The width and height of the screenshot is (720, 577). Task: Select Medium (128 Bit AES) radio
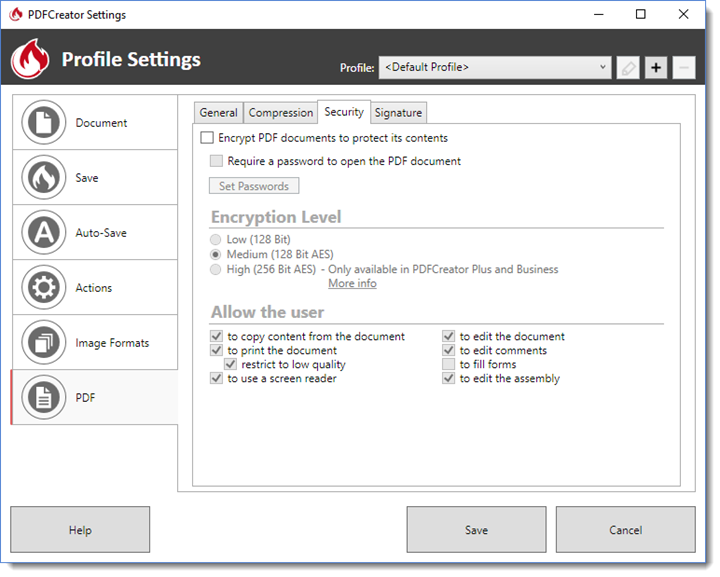pyautogui.click(x=215, y=254)
